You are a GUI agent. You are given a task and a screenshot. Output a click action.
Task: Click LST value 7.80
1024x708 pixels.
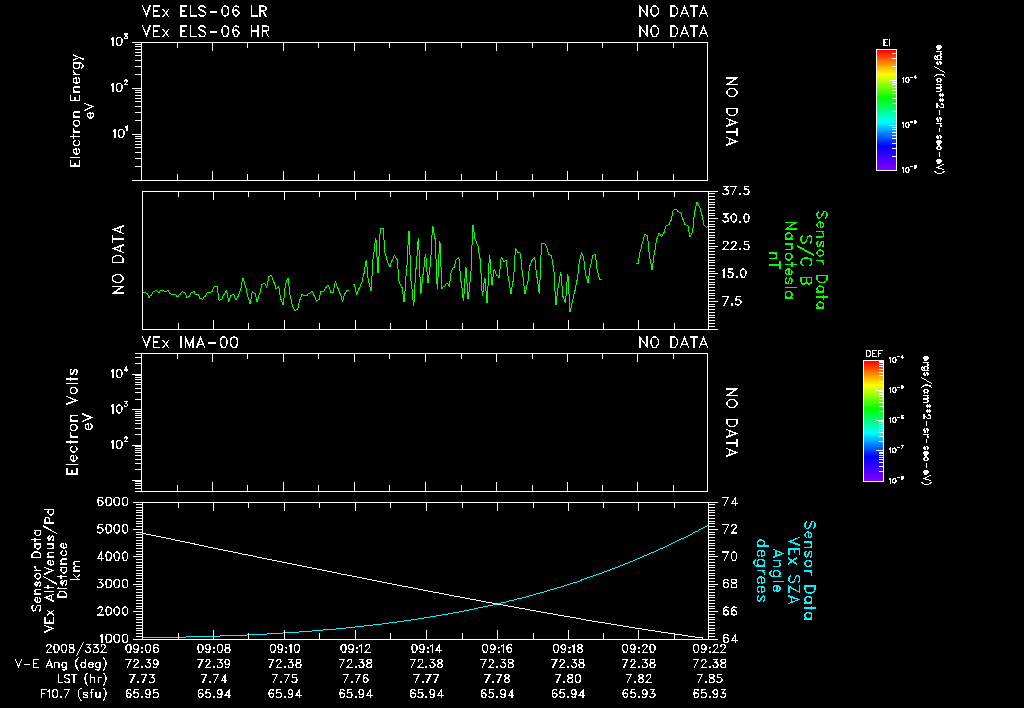click(568, 679)
